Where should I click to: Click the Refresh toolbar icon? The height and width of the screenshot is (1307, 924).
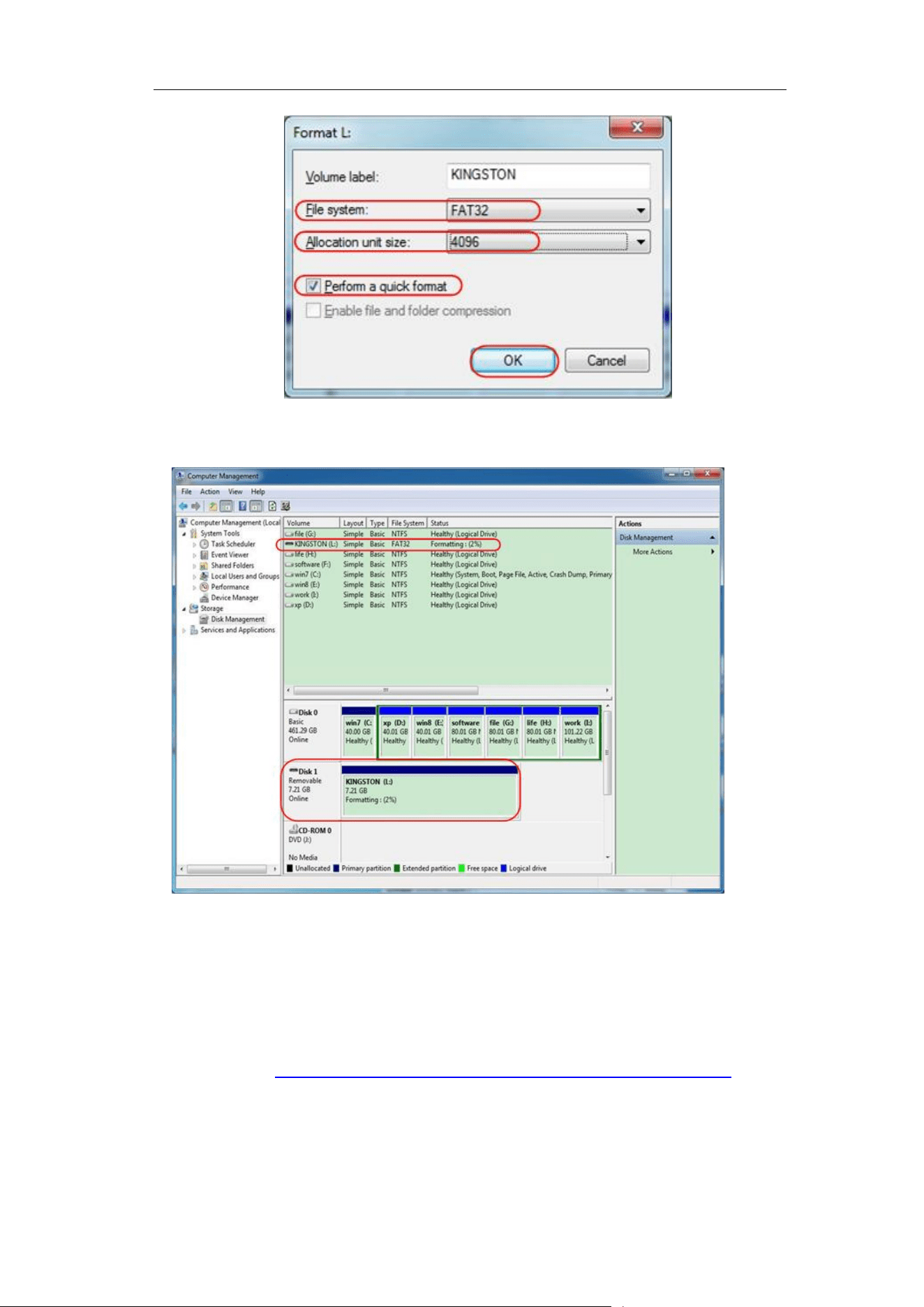point(273,506)
